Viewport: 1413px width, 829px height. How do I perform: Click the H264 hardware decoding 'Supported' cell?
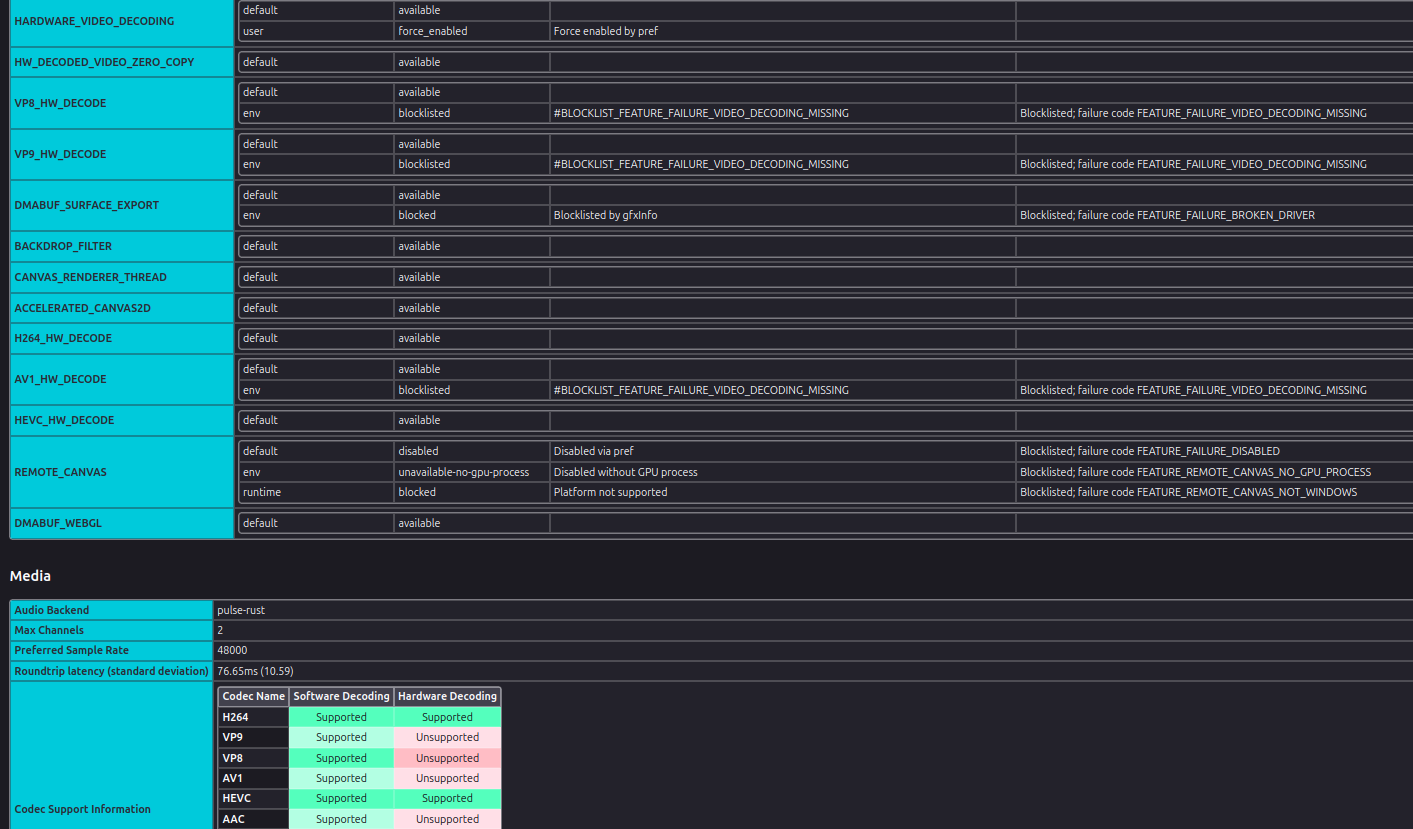click(448, 717)
